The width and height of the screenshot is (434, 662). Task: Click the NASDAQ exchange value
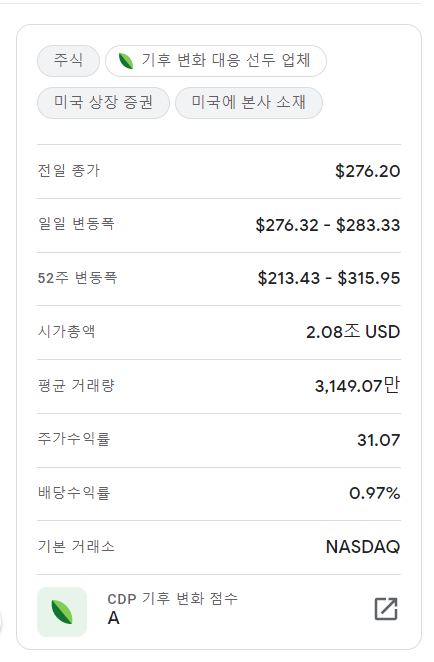(363, 547)
